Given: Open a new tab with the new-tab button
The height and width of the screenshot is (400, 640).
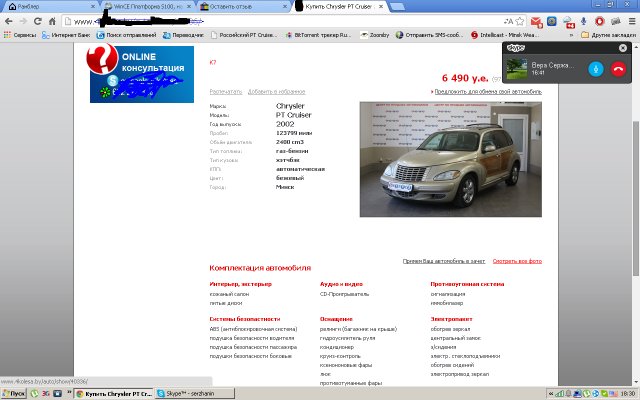Looking at the screenshot, I should (397, 7).
